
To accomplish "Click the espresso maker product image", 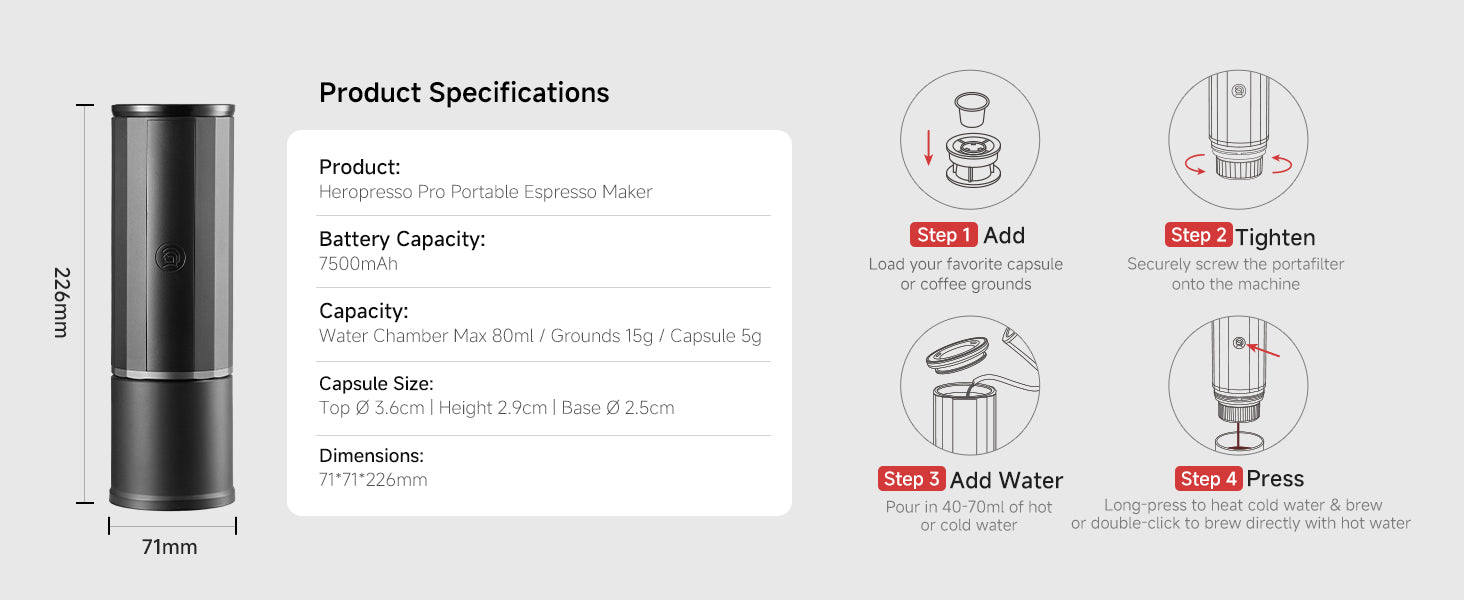I will [x=172, y=307].
